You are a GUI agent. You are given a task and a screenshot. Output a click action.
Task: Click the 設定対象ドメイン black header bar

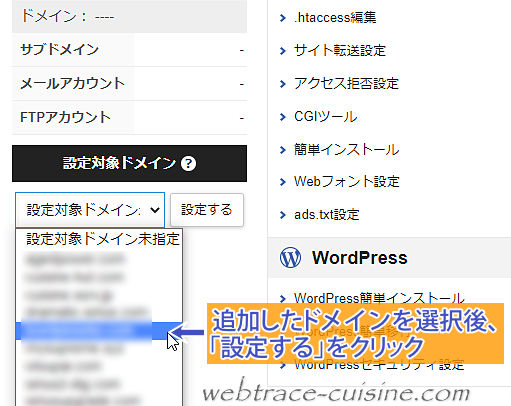(x=129, y=163)
